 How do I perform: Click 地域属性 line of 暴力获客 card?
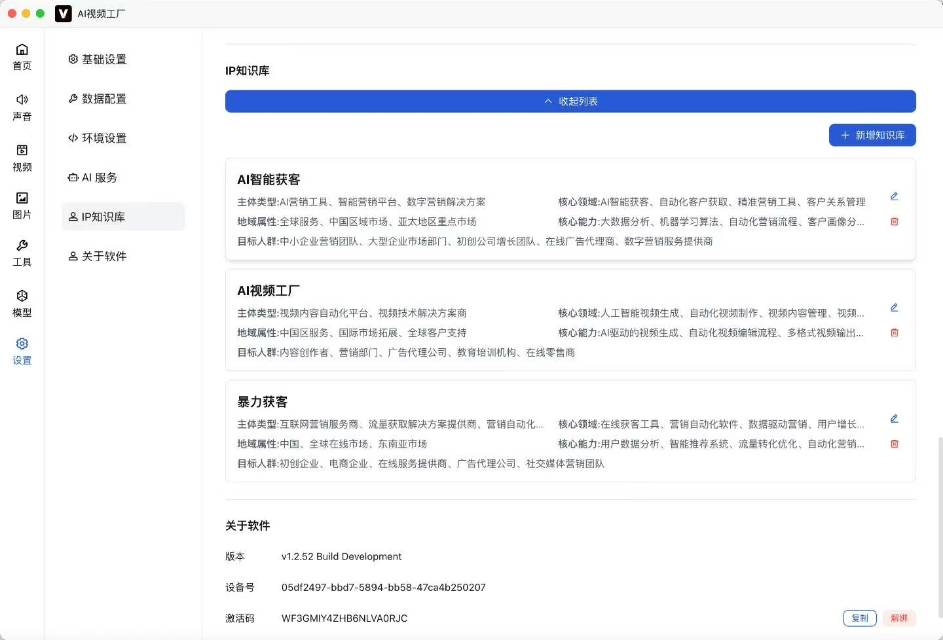(332, 444)
